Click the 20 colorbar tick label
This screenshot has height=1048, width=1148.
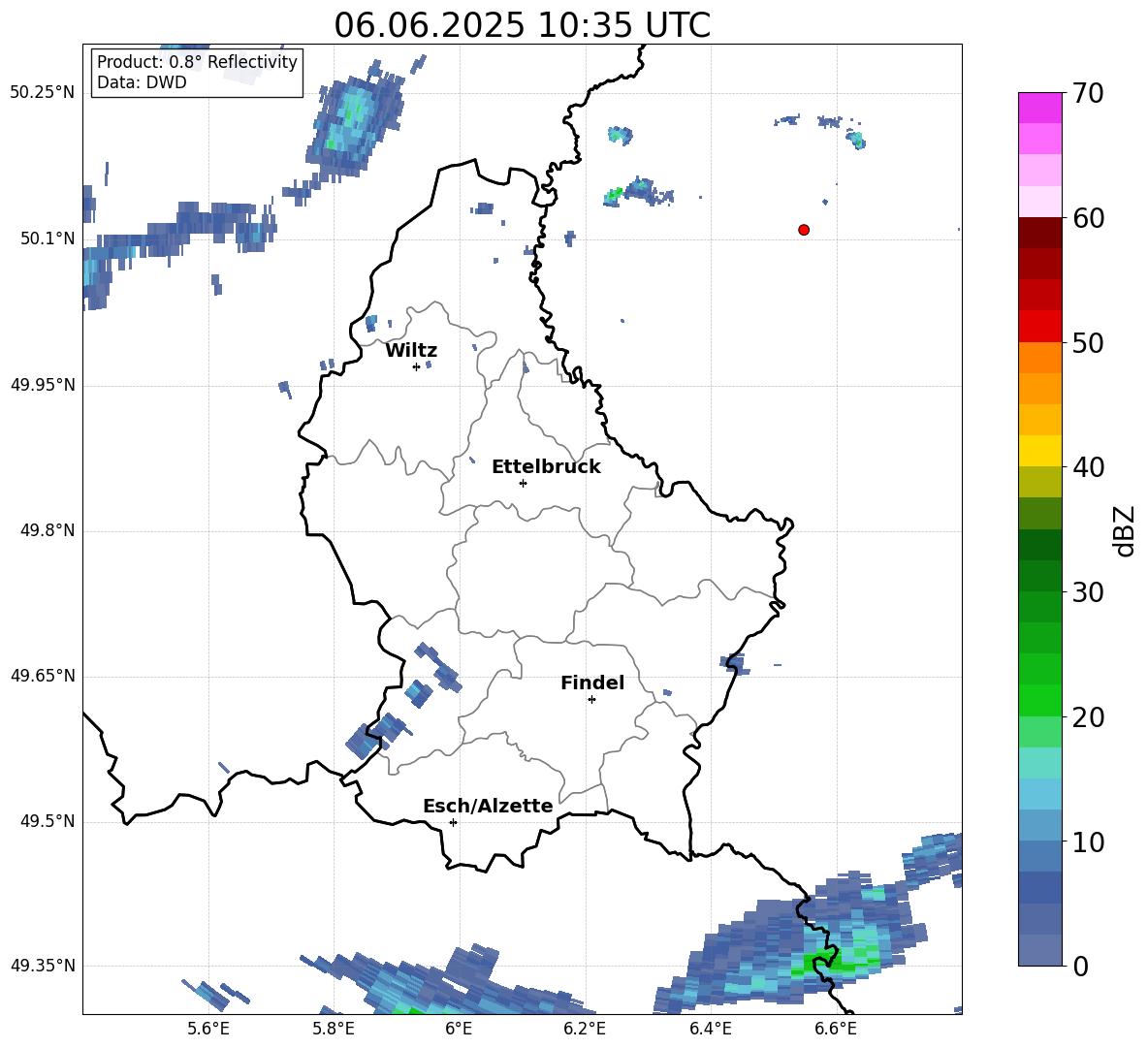click(x=1088, y=717)
